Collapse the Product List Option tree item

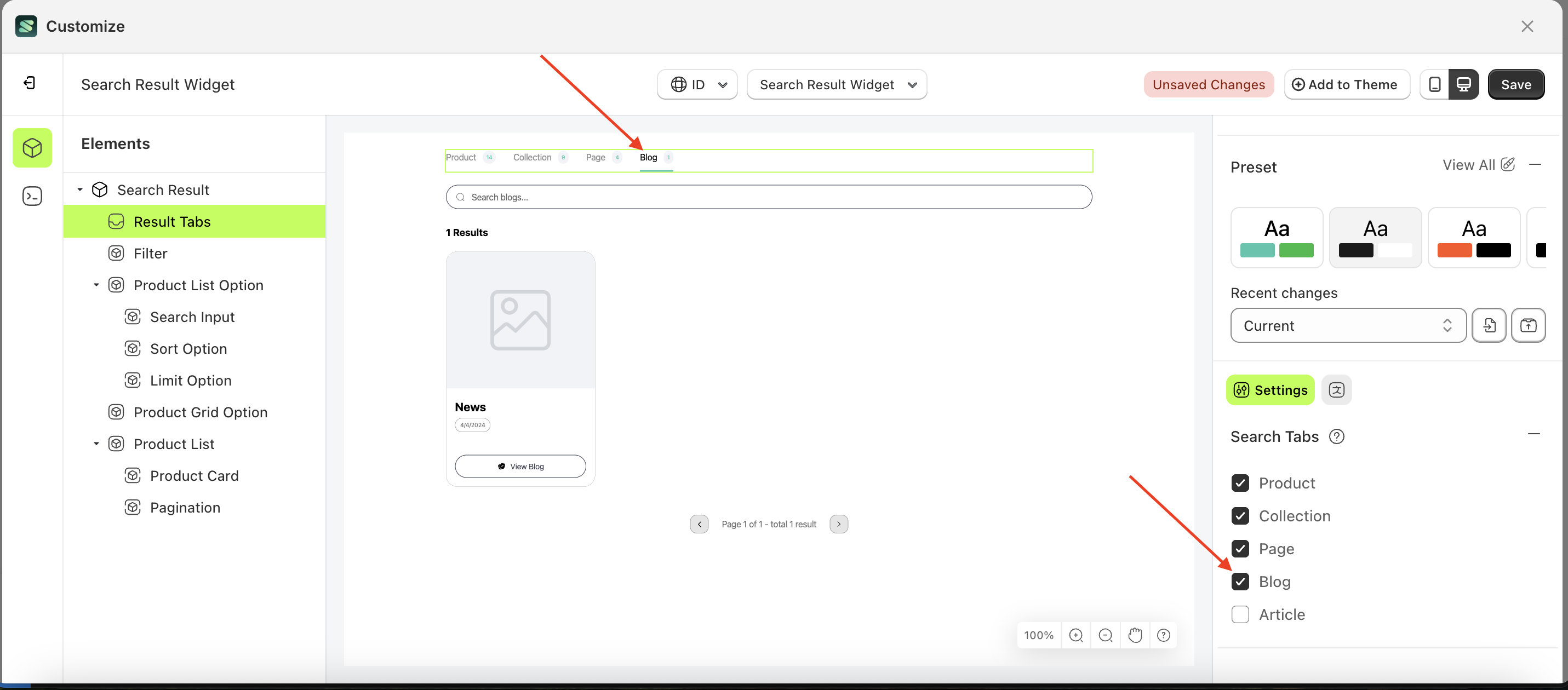[95, 284]
